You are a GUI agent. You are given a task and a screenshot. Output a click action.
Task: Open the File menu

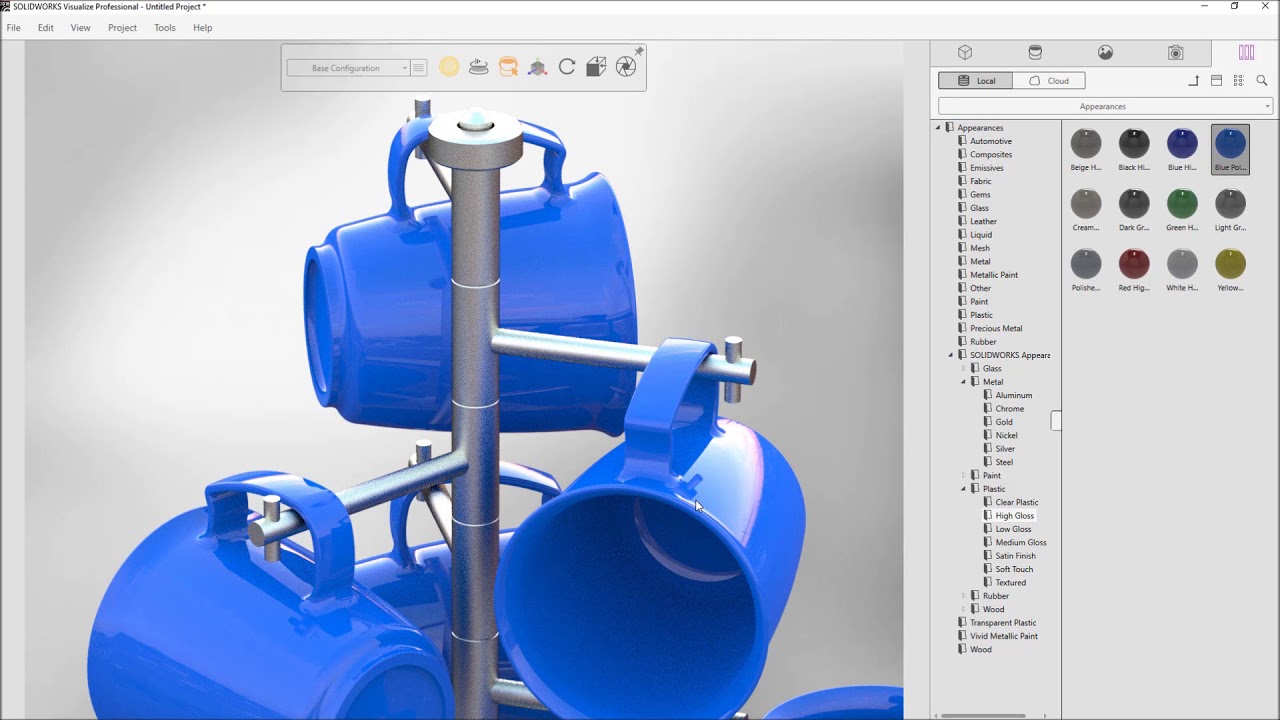(13, 28)
